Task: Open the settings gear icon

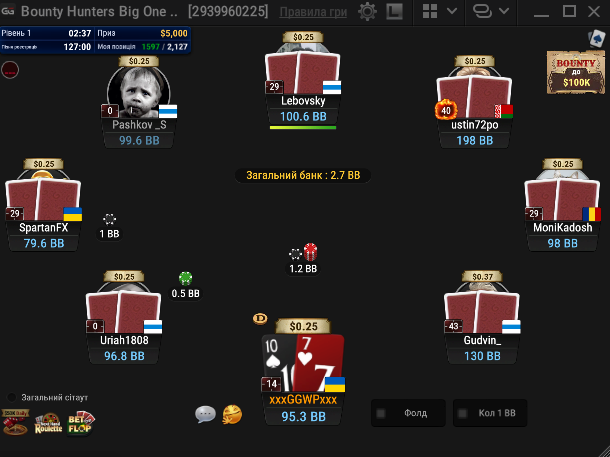Action: click(x=367, y=11)
